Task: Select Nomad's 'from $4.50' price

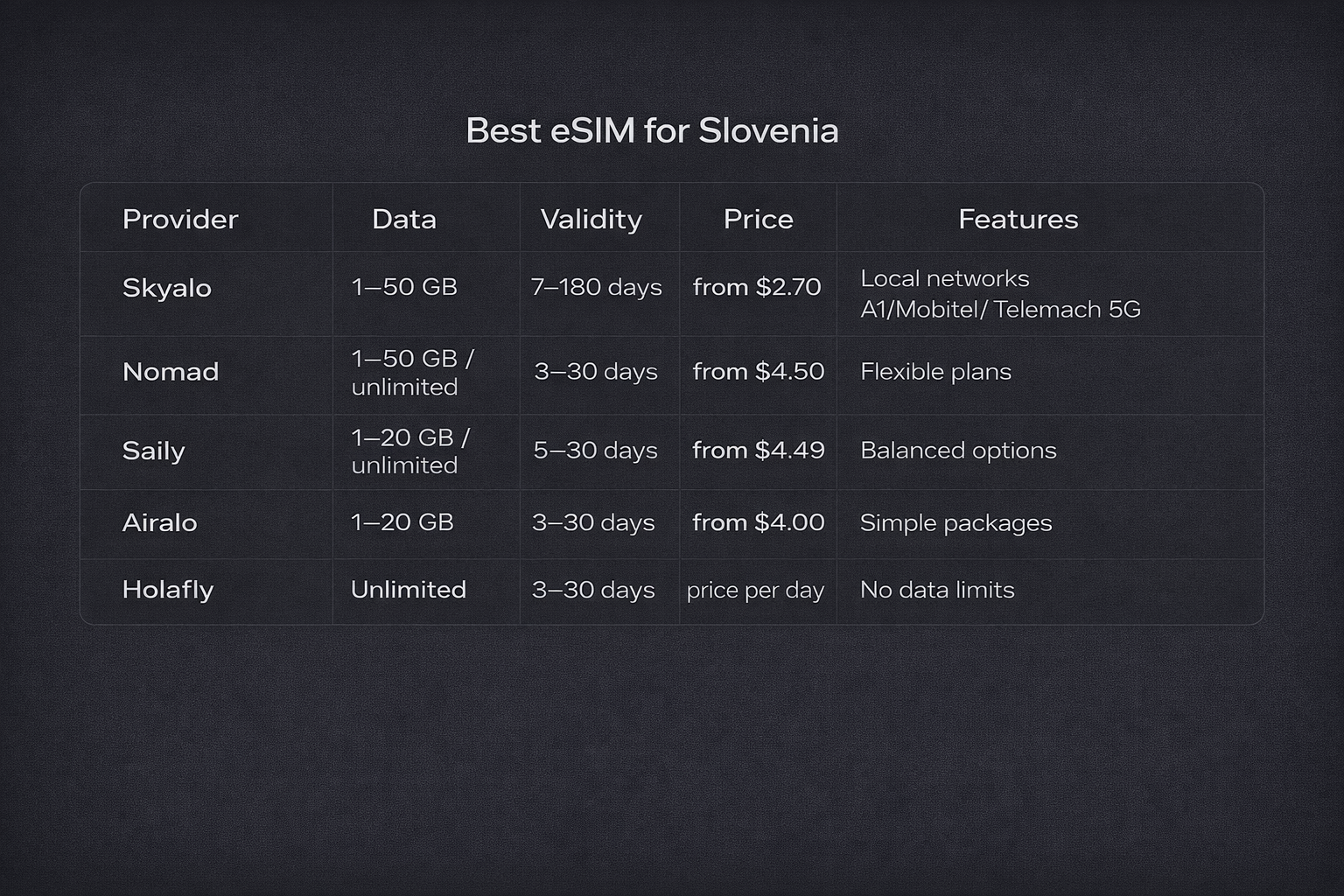Action: click(758, 372)
